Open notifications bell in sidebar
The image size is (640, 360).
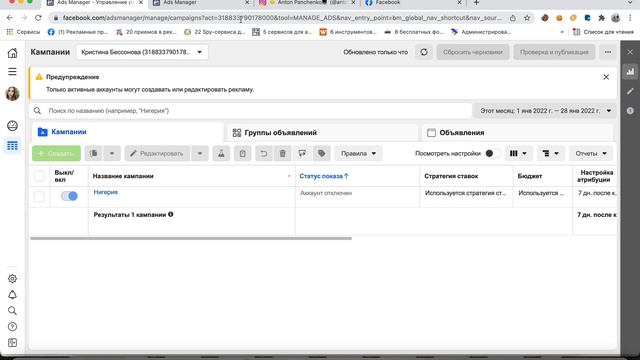point(13,295)
